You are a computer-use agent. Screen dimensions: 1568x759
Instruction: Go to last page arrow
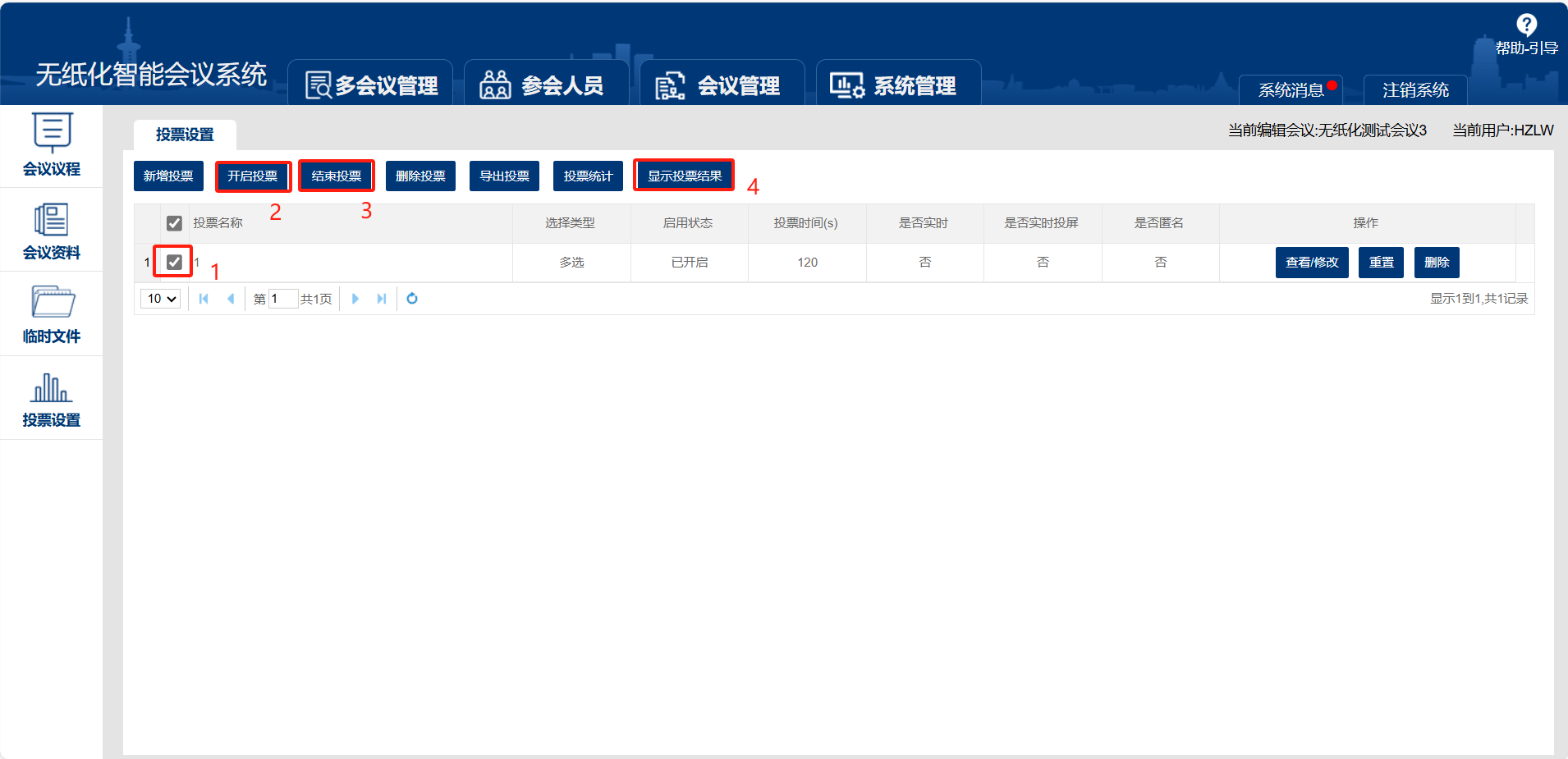pos(381,299)
